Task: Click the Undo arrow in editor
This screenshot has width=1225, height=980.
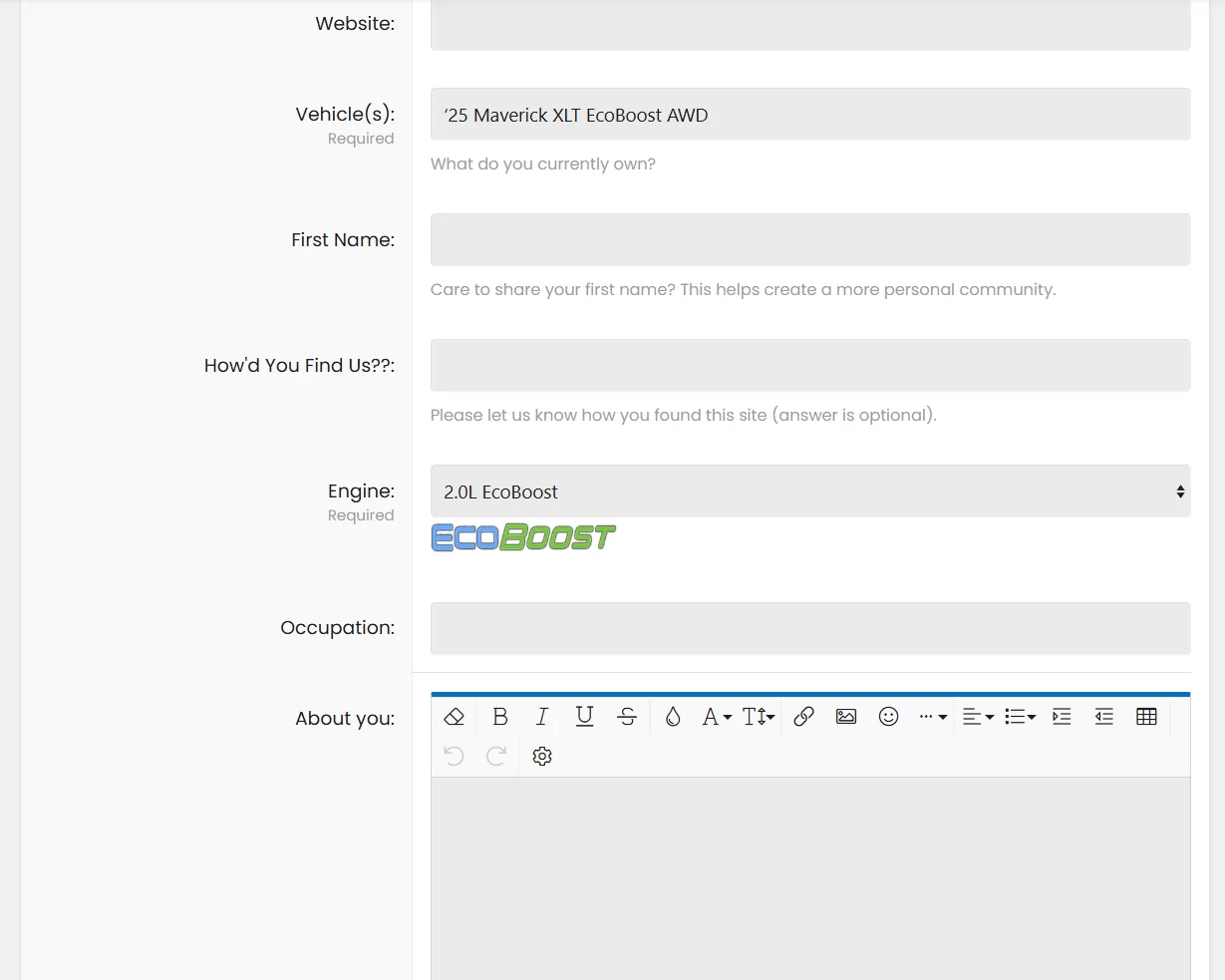Action: coord(455,756)
